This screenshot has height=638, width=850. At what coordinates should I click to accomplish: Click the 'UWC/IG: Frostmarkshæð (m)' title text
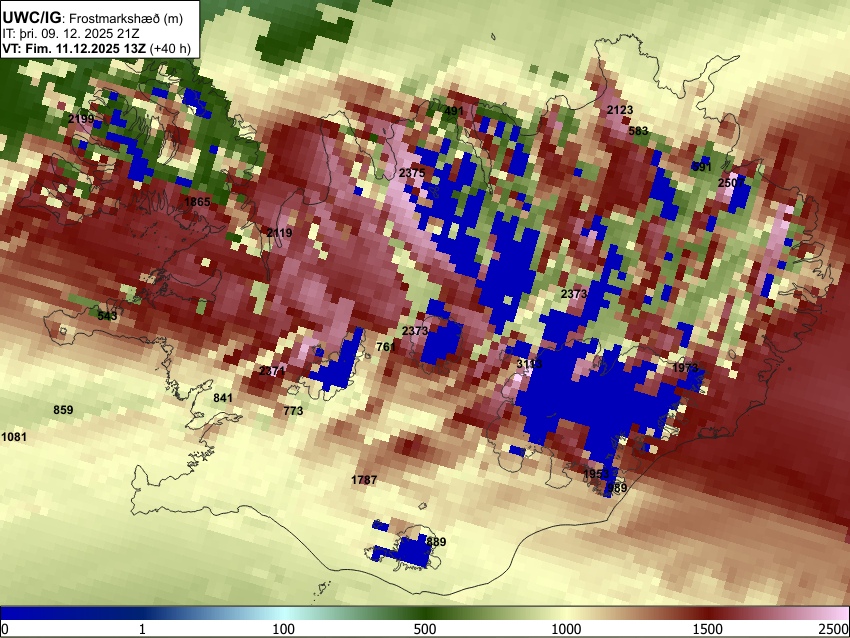tap(93, 18)
